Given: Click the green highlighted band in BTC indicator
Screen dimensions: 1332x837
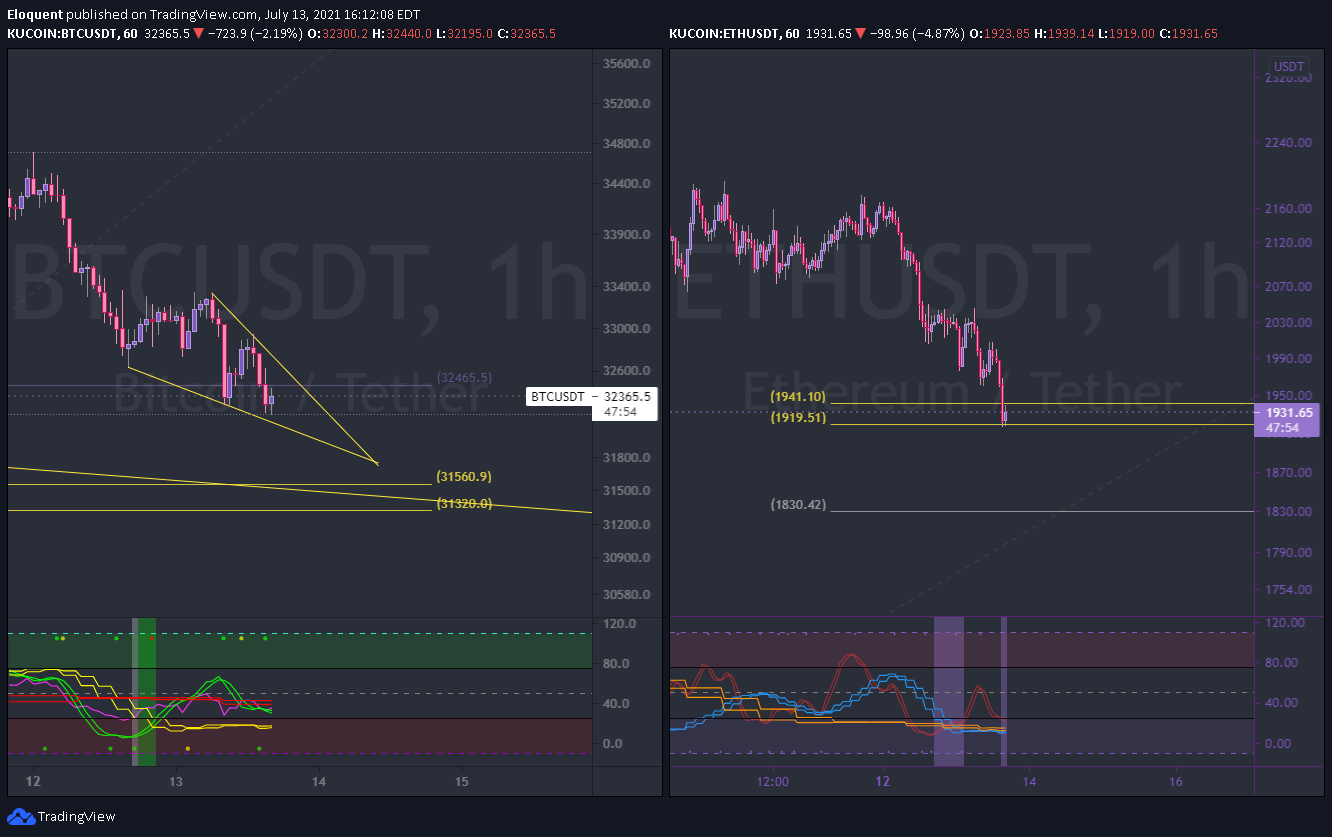Looking at the screenshot, I should click(x=147, y=692).
